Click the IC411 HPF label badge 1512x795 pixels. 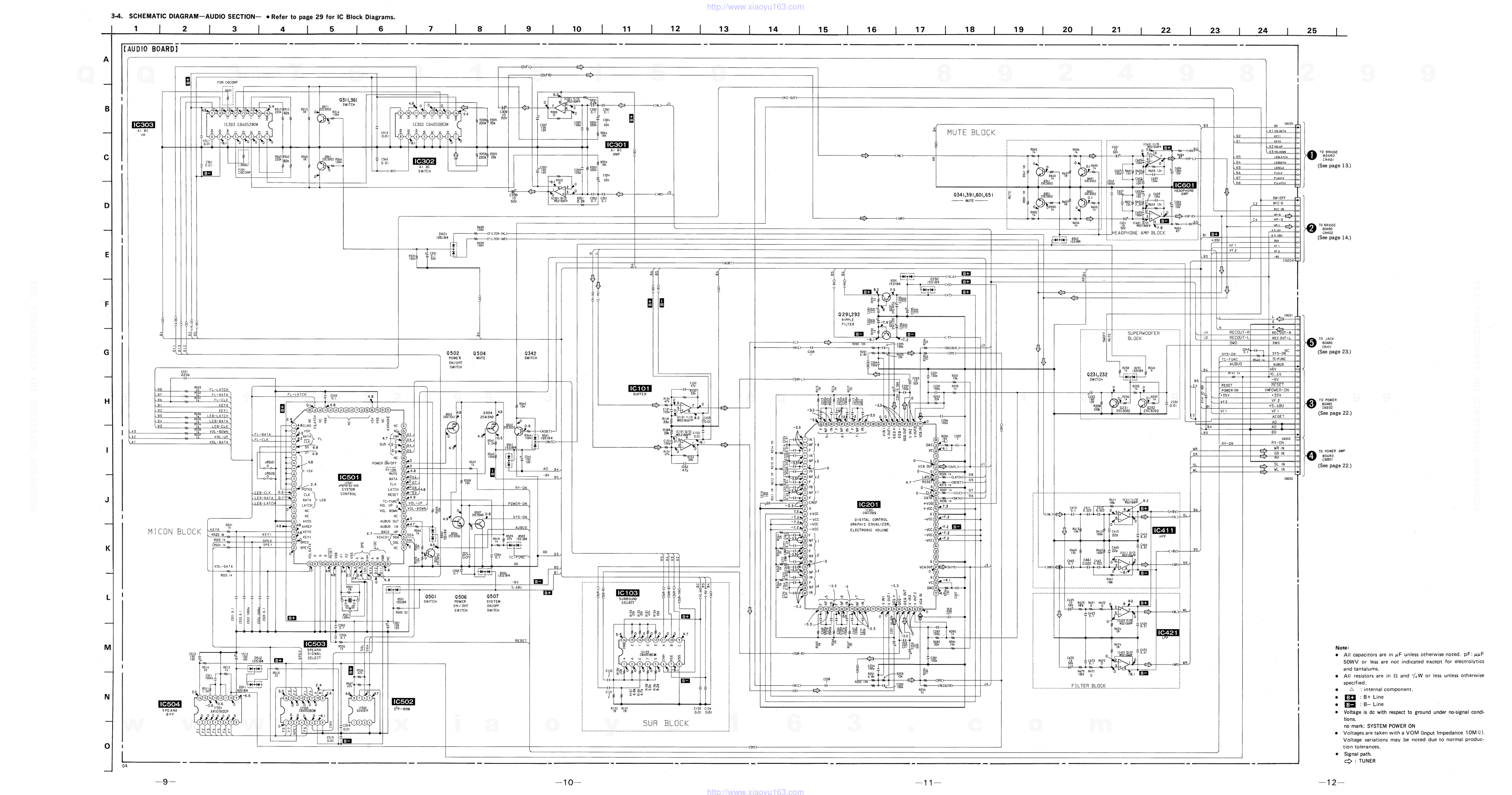point(1163,530)
